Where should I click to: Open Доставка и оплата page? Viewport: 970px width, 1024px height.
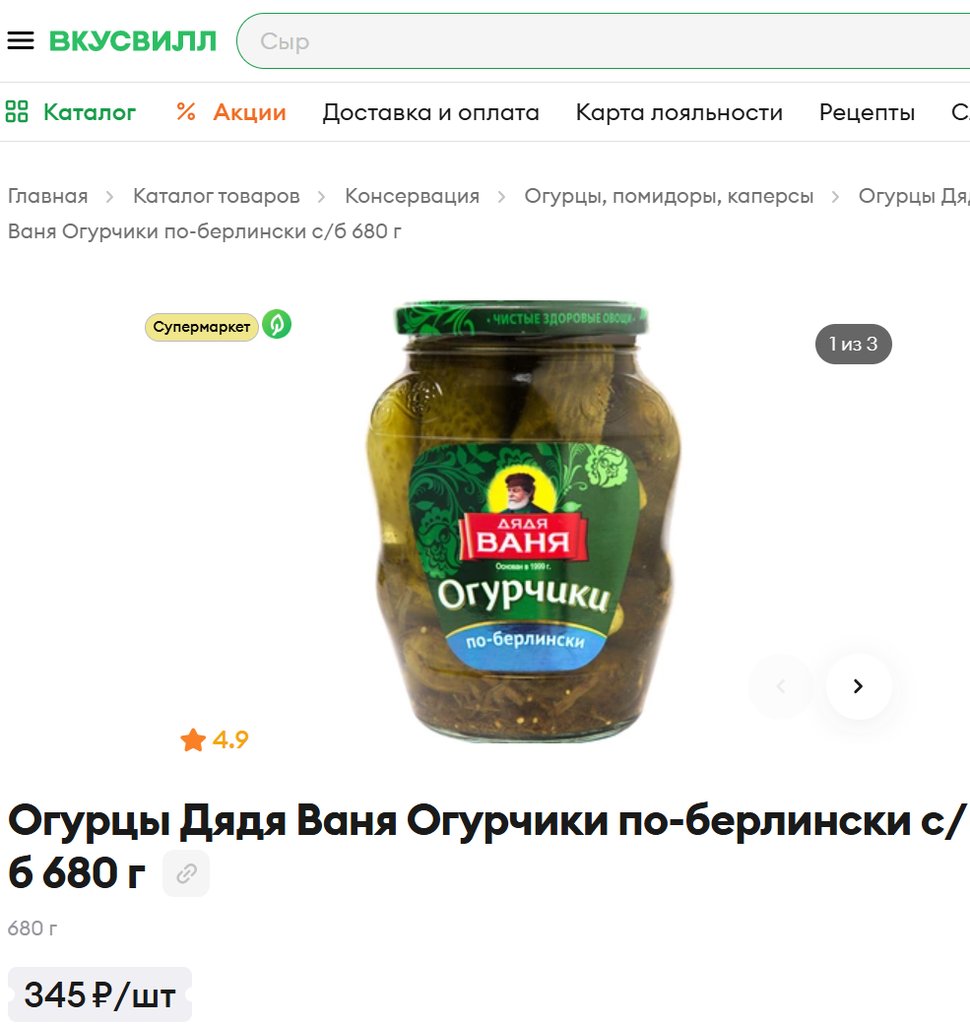coord(430,112)
